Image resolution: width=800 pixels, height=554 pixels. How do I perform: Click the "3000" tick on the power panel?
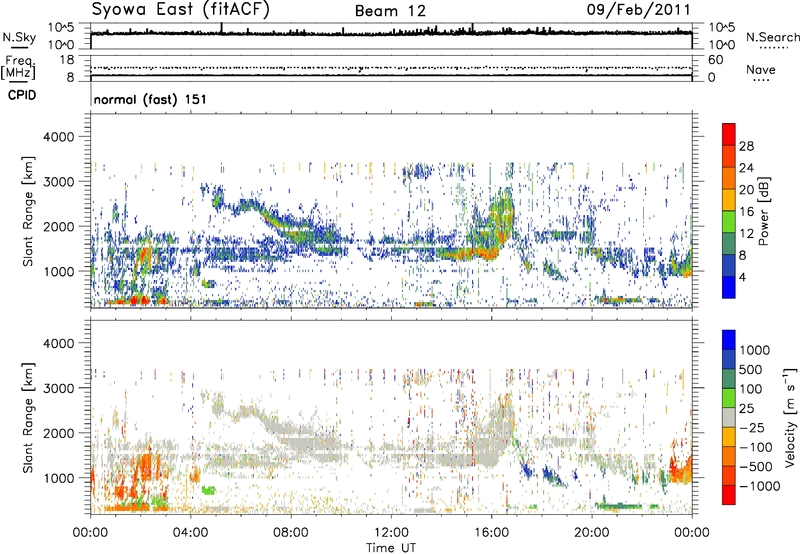[x=58, y=182]
